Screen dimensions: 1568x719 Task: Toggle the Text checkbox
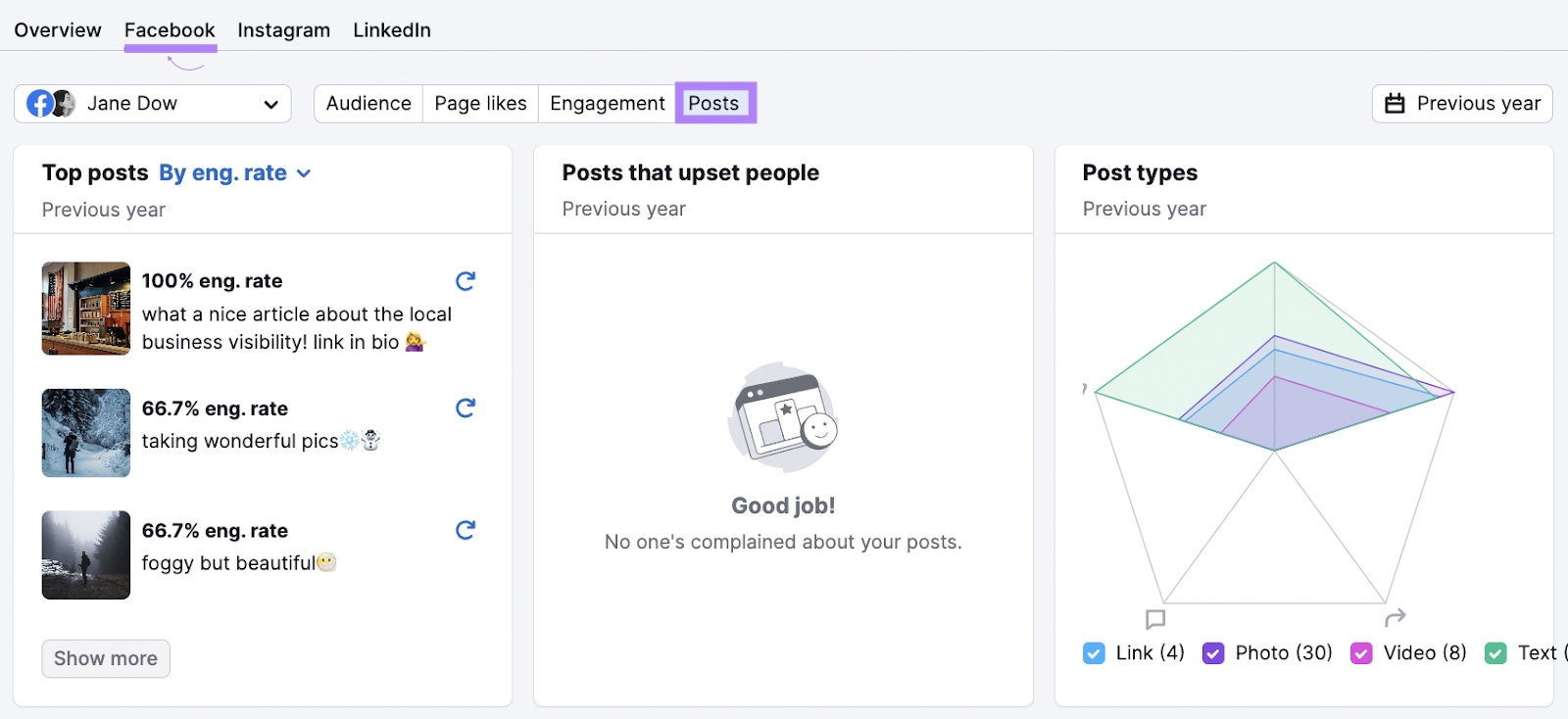(x=1495, y=653)
